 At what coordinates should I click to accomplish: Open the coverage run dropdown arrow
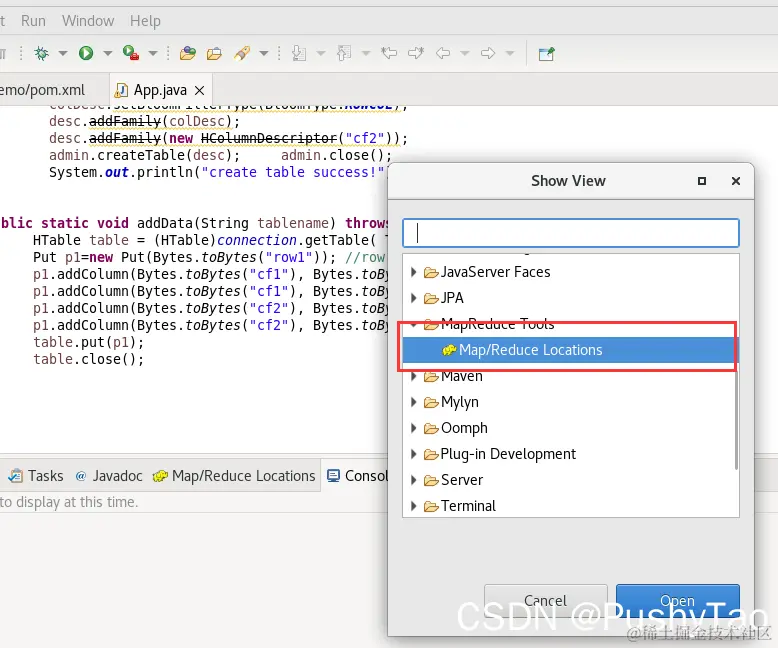coord(153,53)
